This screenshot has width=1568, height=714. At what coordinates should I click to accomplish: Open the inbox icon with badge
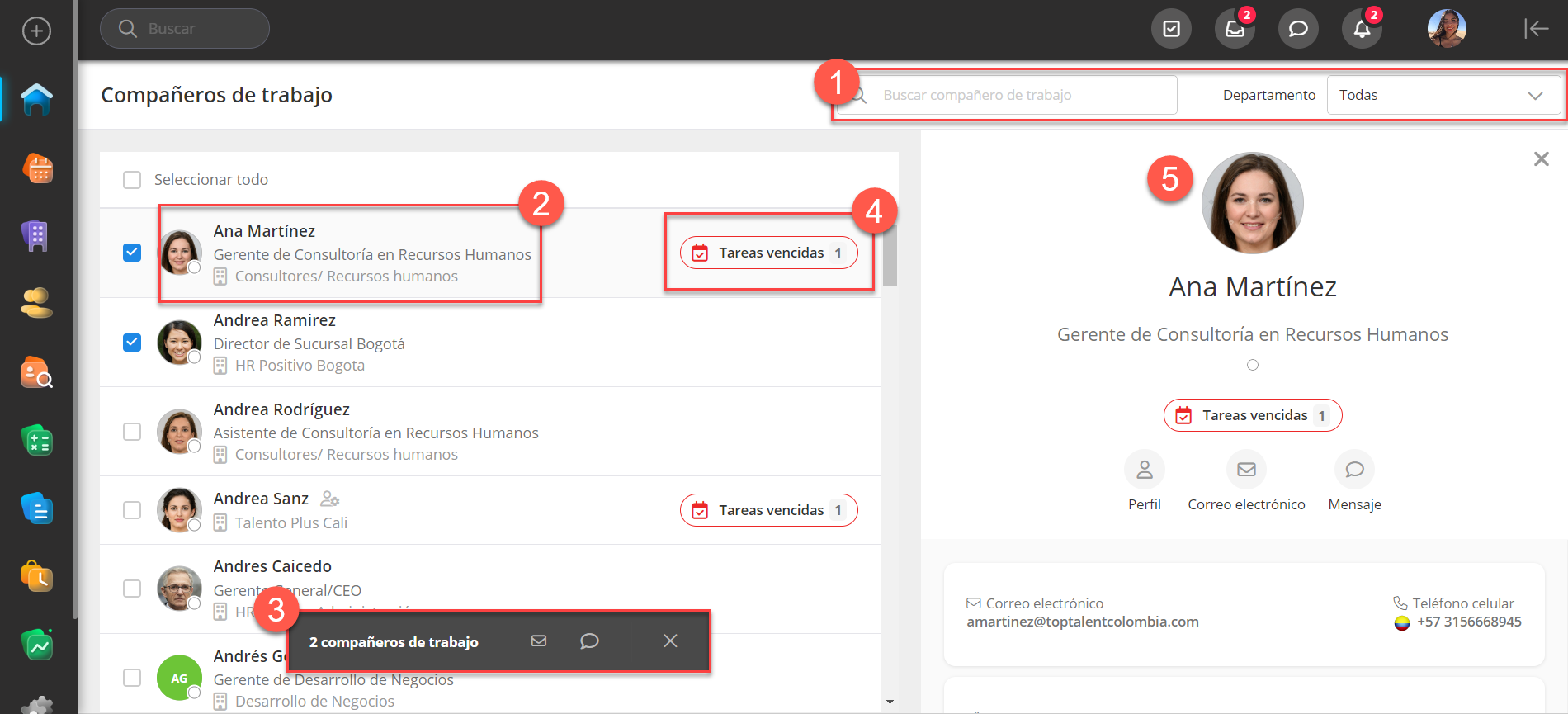click(x=1235, y=29)
